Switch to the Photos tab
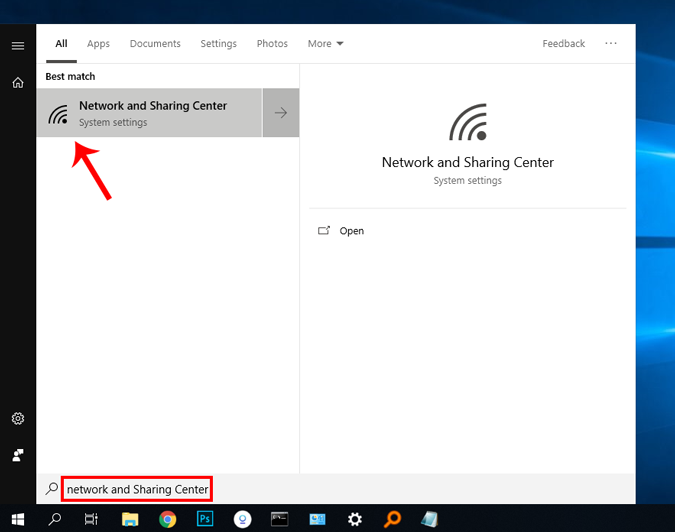Viewport: 675px width, 532px height. [272, 43]
